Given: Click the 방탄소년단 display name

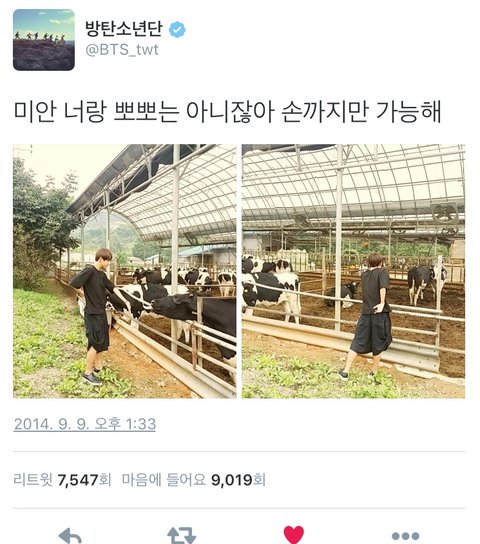Looking at the screenshot, I should [123, 28].
